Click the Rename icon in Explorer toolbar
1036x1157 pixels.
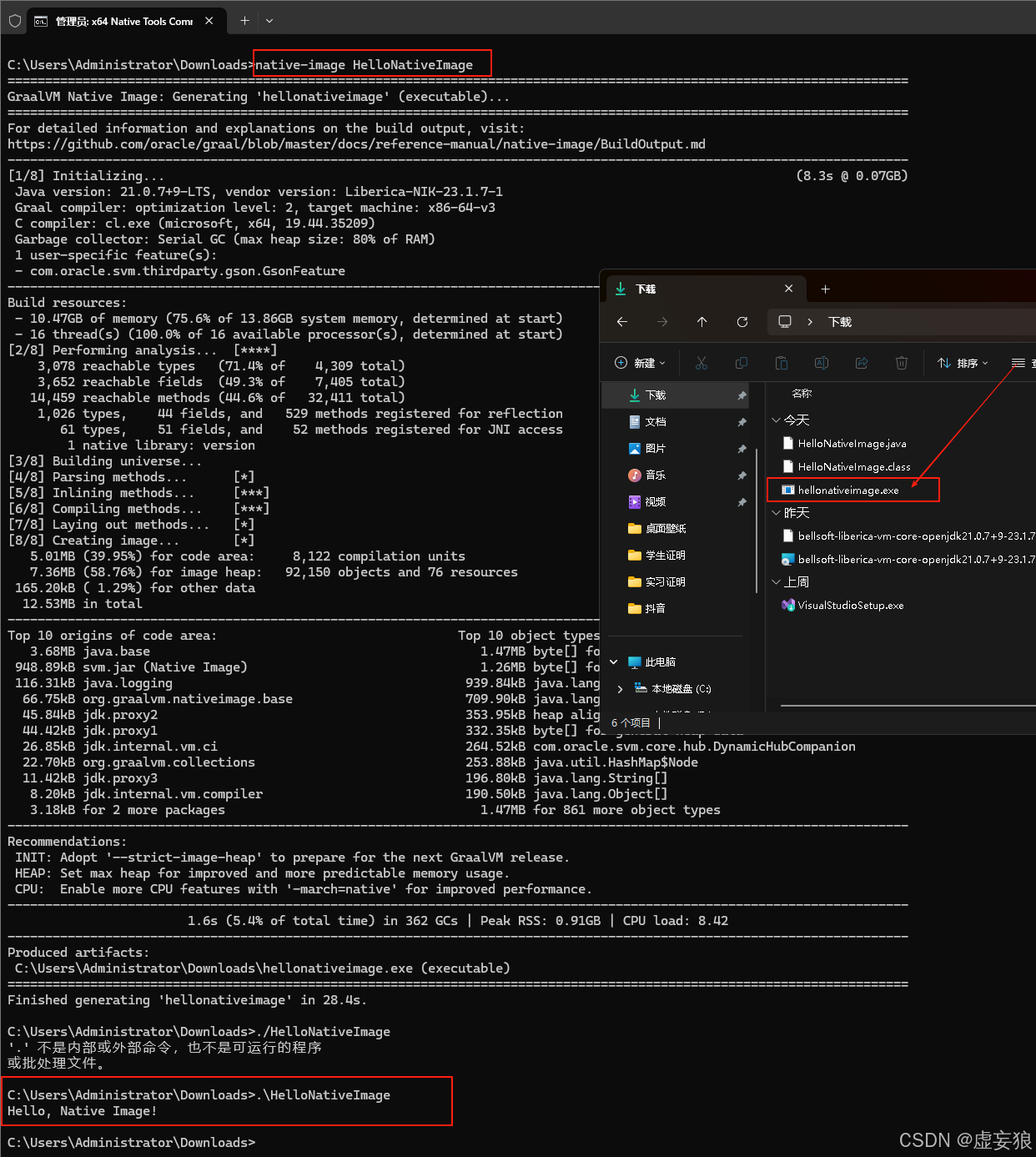click(x=822, y=363)
